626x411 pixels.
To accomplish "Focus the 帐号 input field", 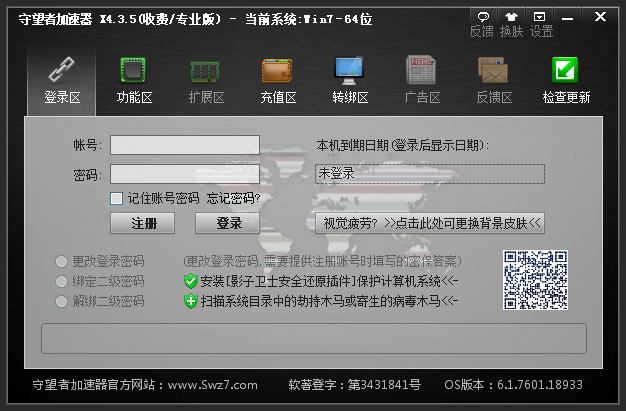I will pyautogui.click(x=185, y=145).
